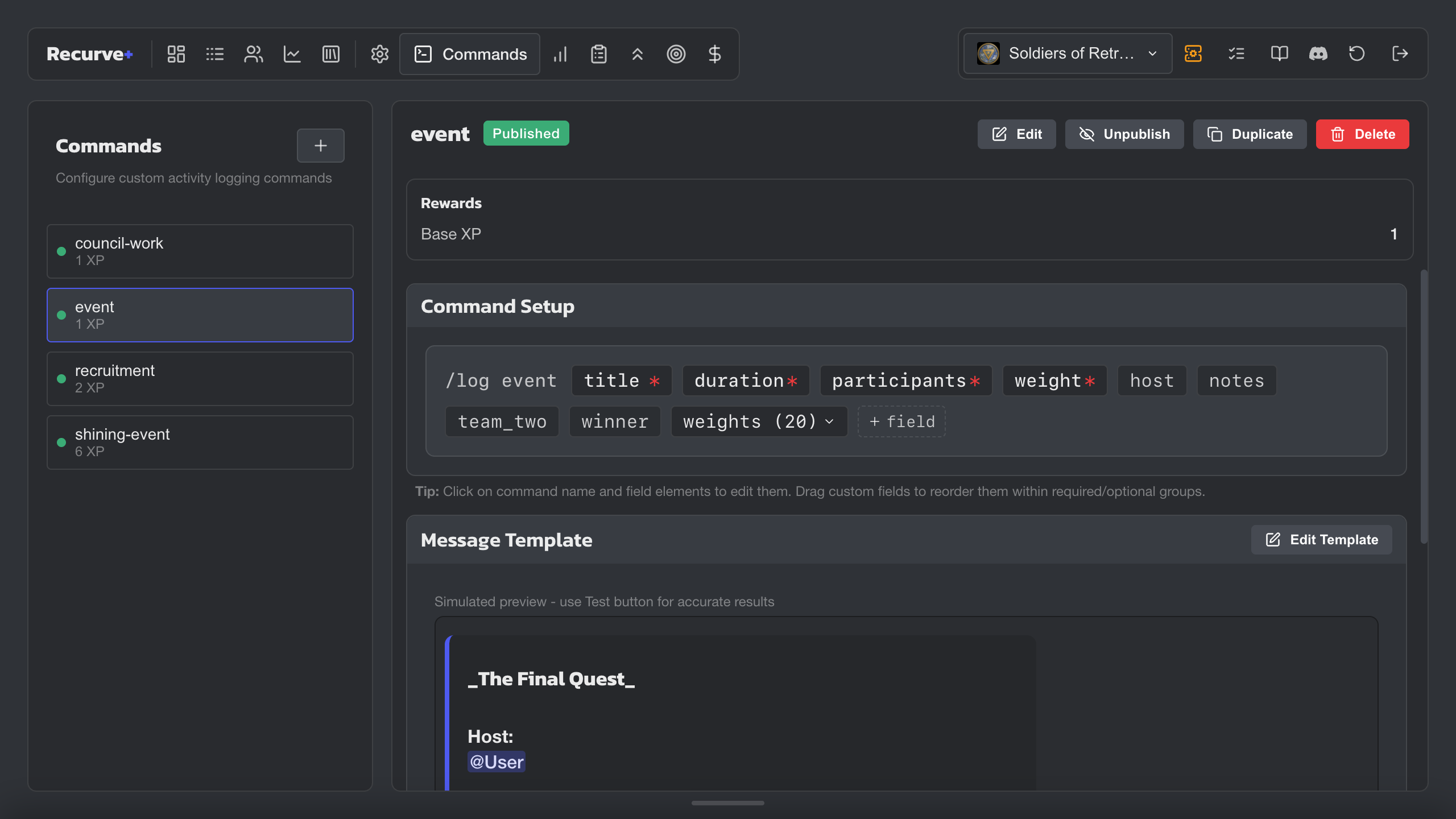Click the log out icon
Viewport: 1456px width, 819px height.
[x=1400, y=53]
